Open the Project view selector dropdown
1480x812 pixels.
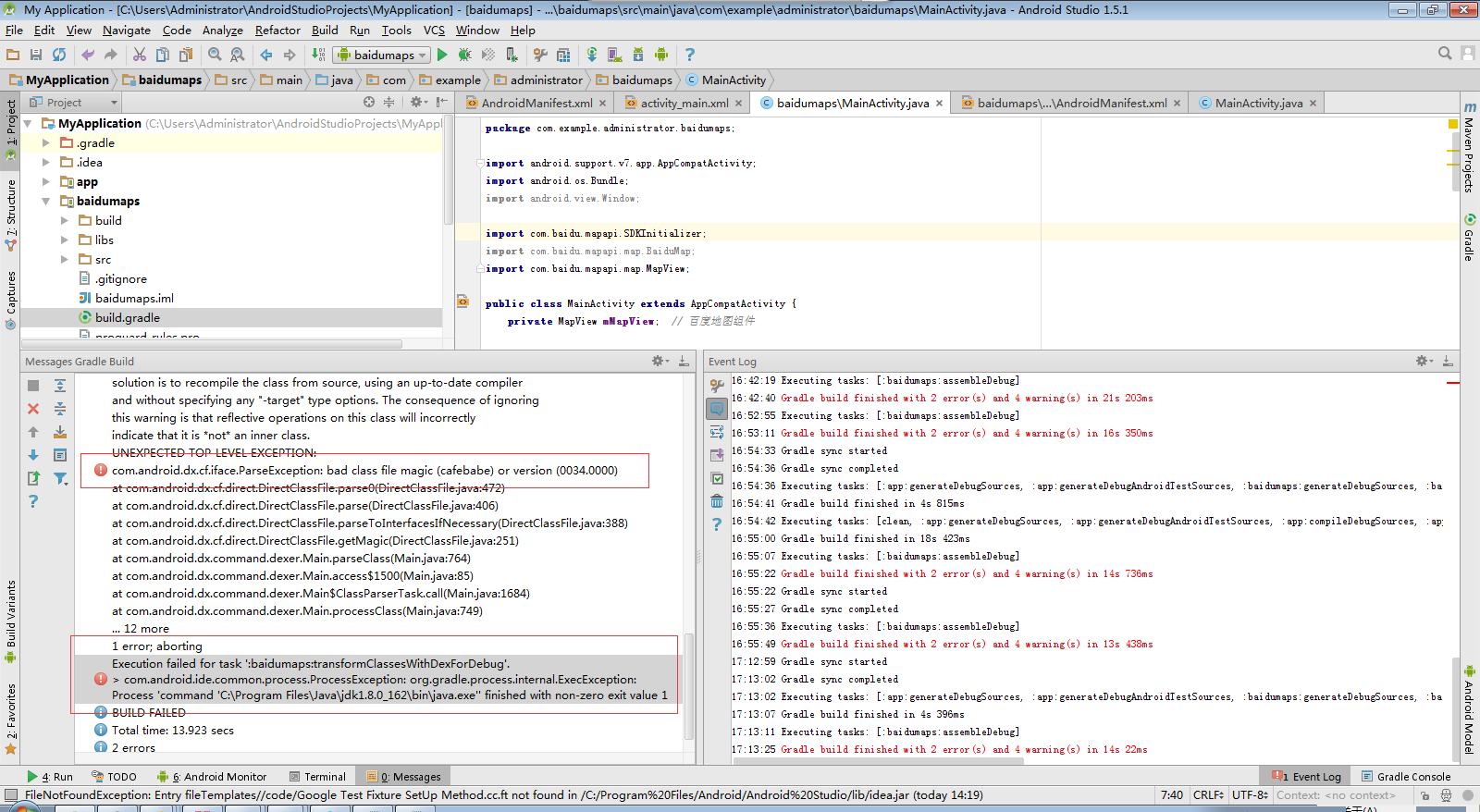pos(73,103)
